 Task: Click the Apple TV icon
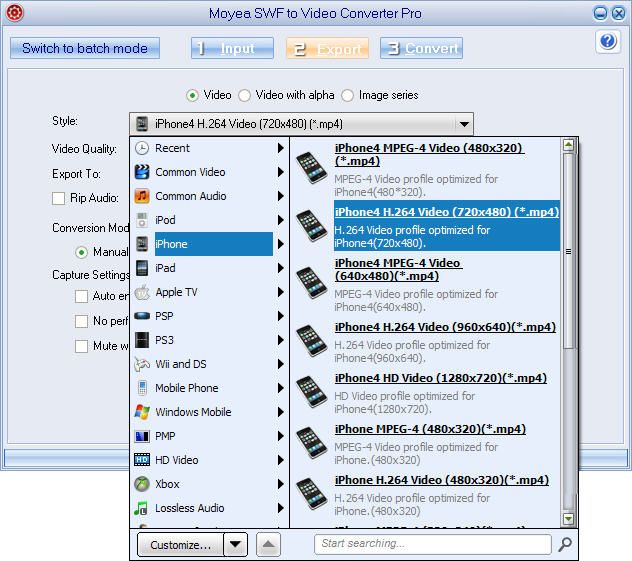coord(142,292)
